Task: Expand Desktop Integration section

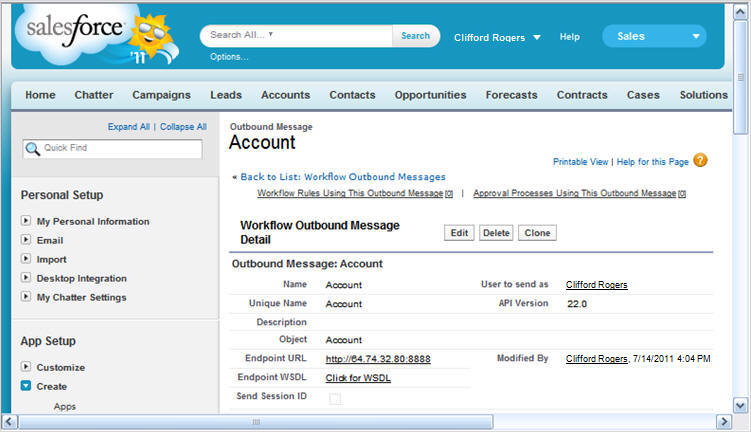Action: coord(26,277)
